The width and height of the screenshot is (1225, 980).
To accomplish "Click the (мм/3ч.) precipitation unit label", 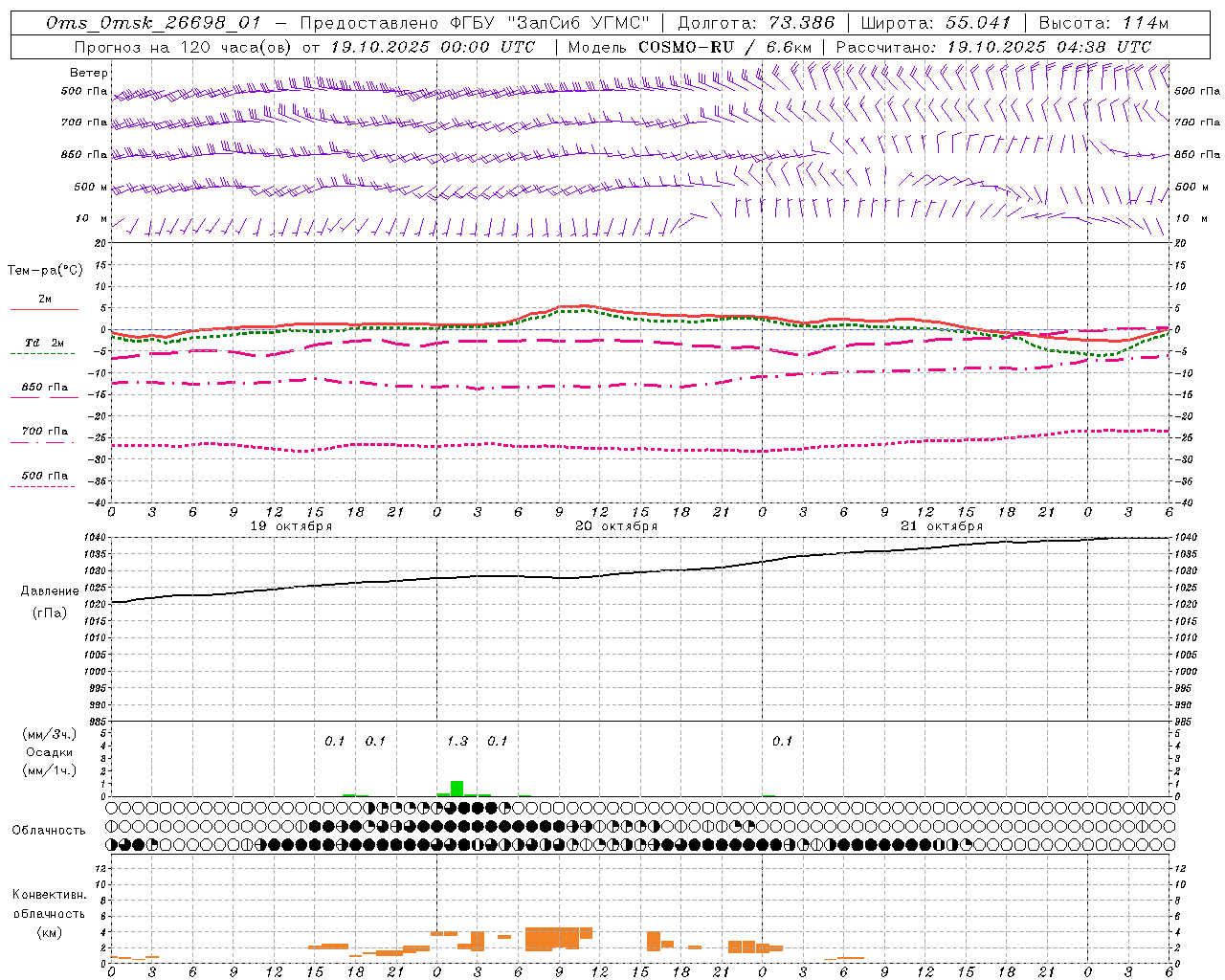I will [x=50, y=734].
